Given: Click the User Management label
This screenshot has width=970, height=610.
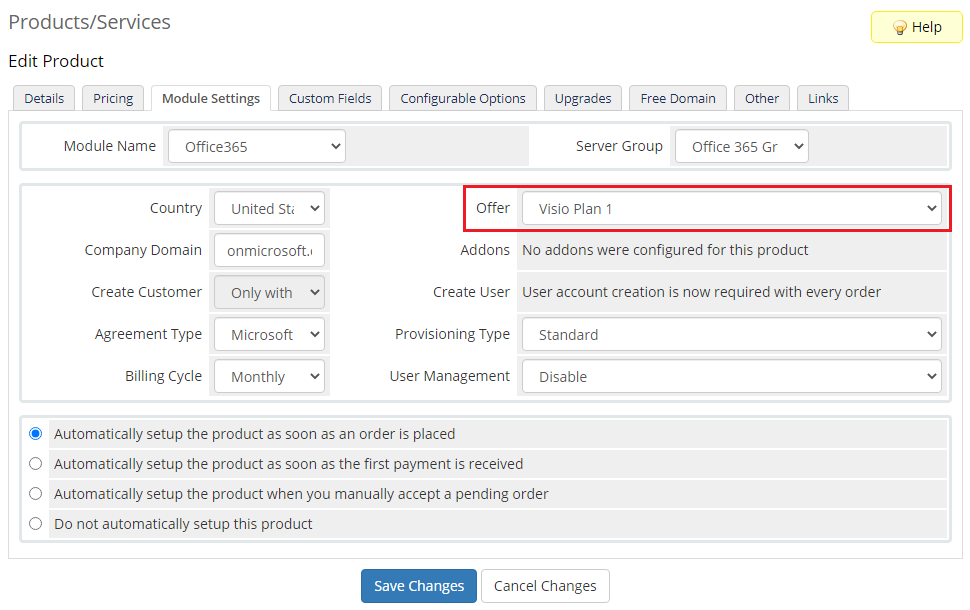Looking at the screenshot, I should pos(450,376).
